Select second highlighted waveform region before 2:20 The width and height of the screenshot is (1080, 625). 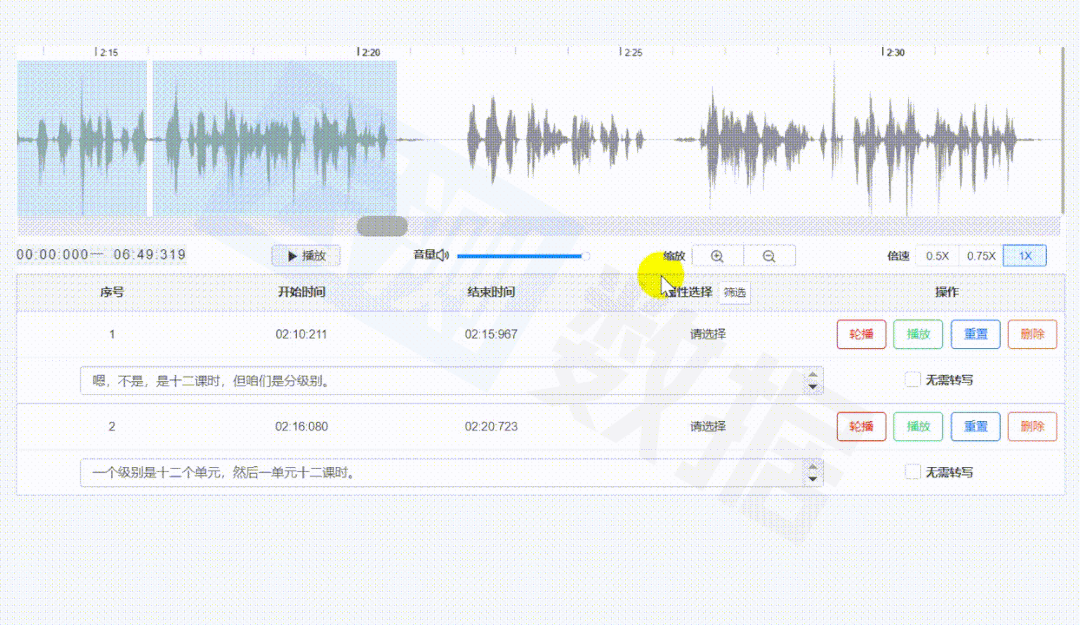[x=275, y=139]
